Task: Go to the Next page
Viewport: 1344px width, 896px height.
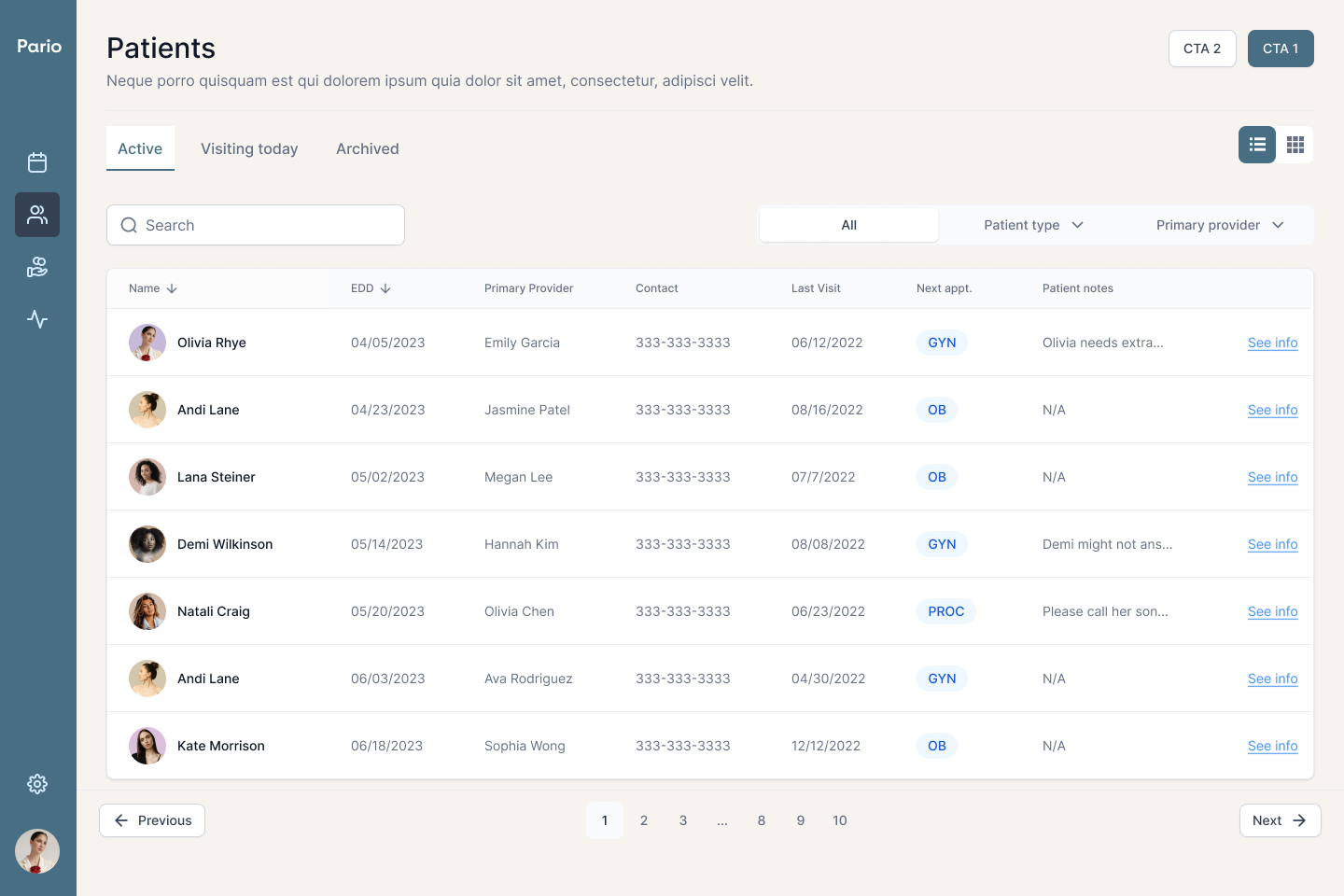Action: tap(1280, 820)
